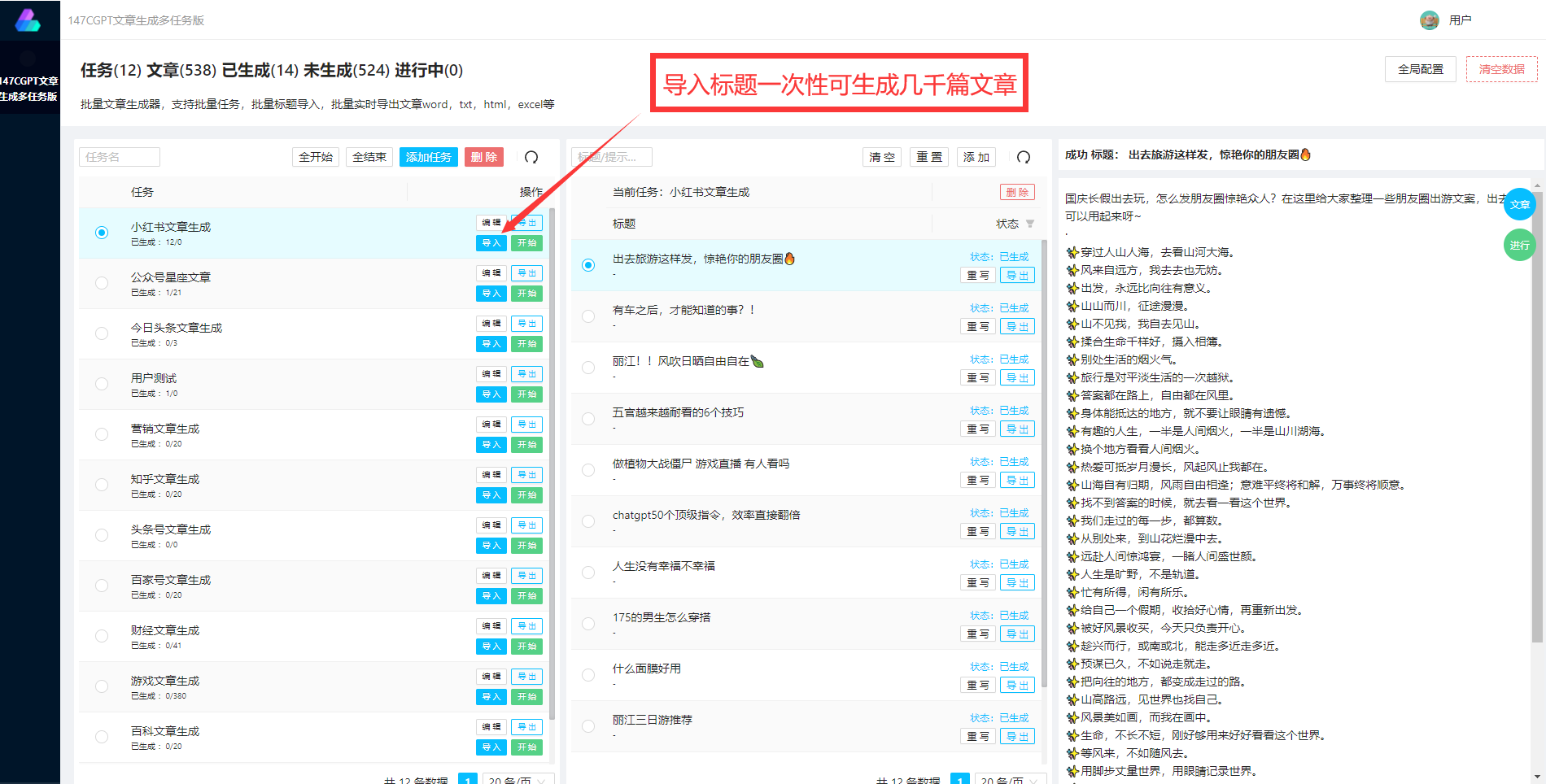Open 全局配置 settings in the top-right
The height and width of the screenshot is (784, 1546).
point(1420,69)
